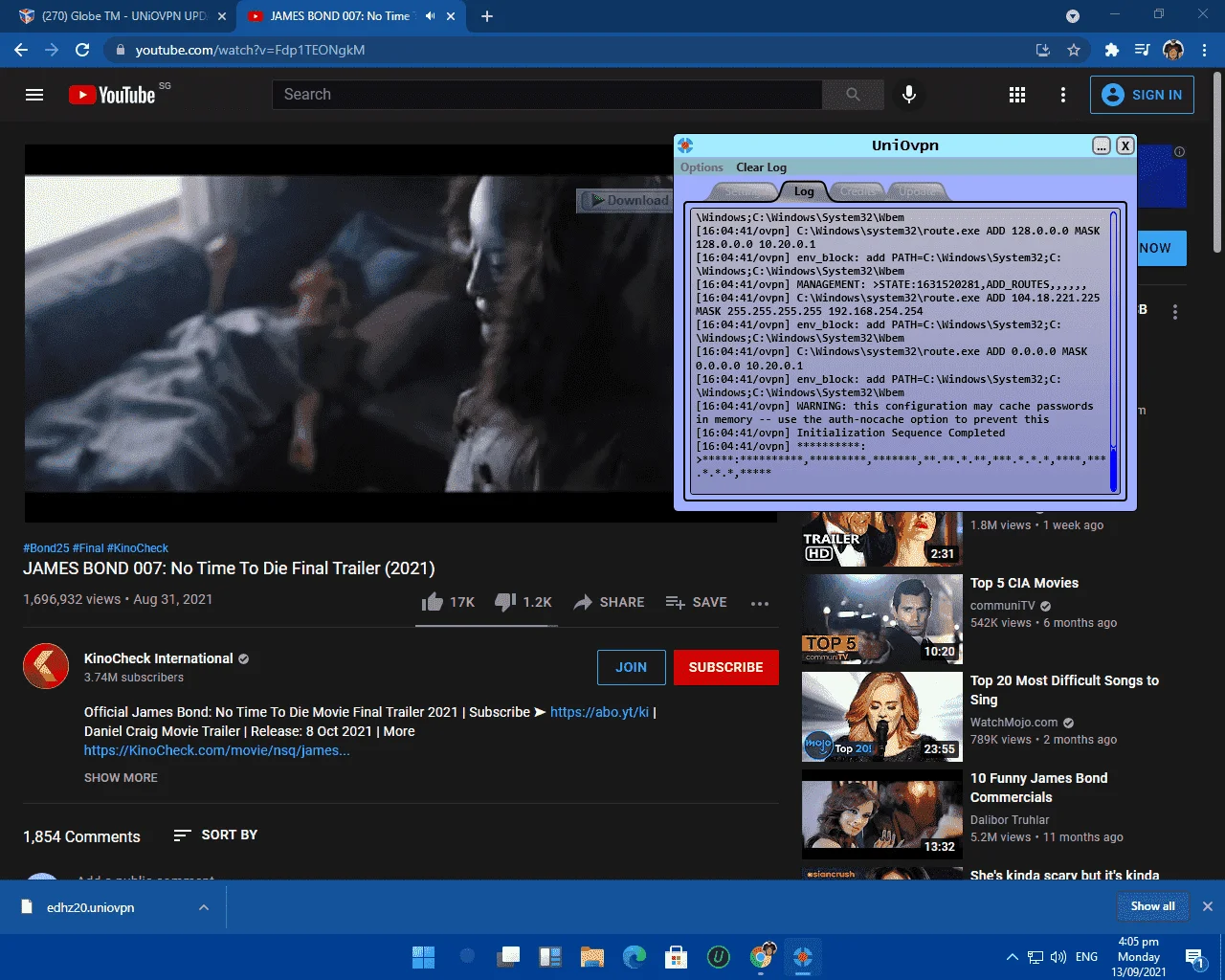Open the notification center icon

coord(1193,957)
